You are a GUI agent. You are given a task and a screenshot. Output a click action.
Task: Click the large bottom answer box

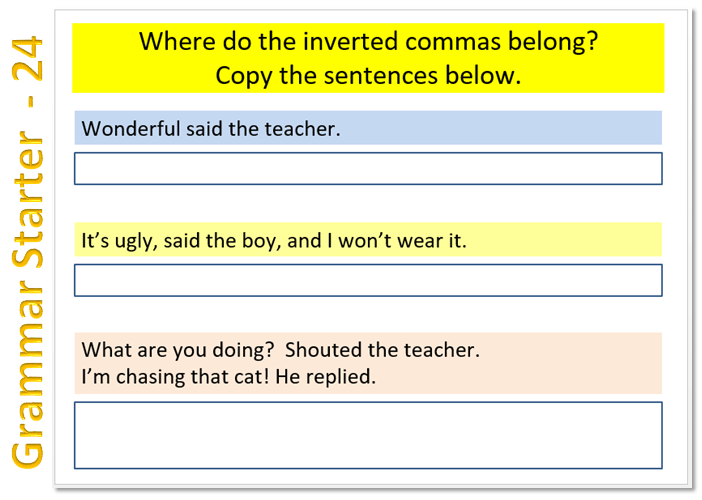point(368,435)
